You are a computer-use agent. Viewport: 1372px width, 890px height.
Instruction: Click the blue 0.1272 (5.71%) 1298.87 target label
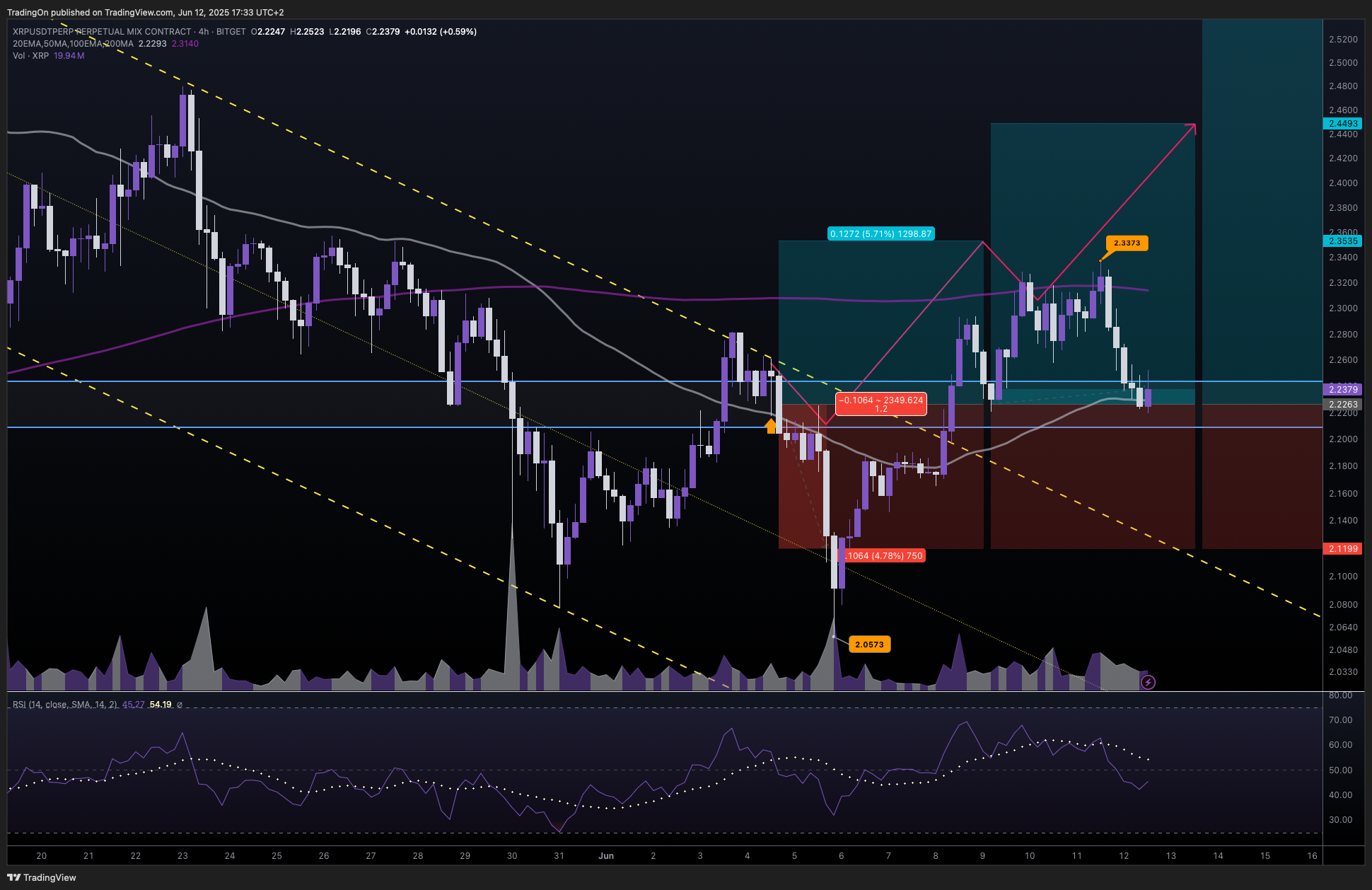pos(880,233)
